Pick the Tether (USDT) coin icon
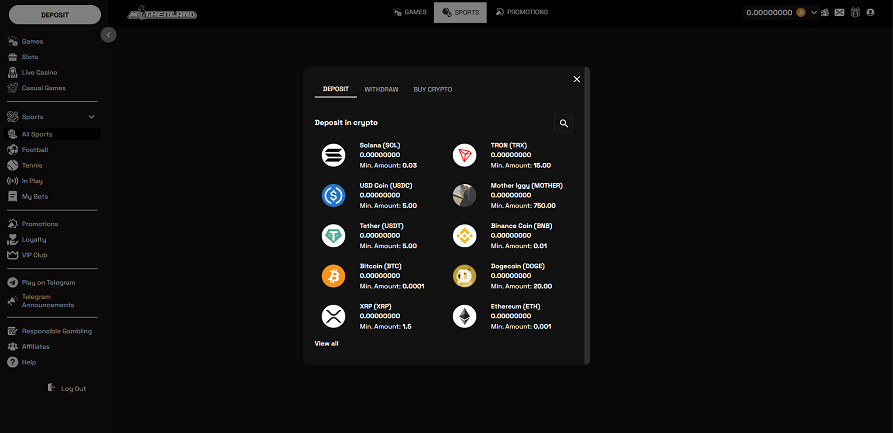The width and height of the screenshot is (893, 433). pos(333,235)
